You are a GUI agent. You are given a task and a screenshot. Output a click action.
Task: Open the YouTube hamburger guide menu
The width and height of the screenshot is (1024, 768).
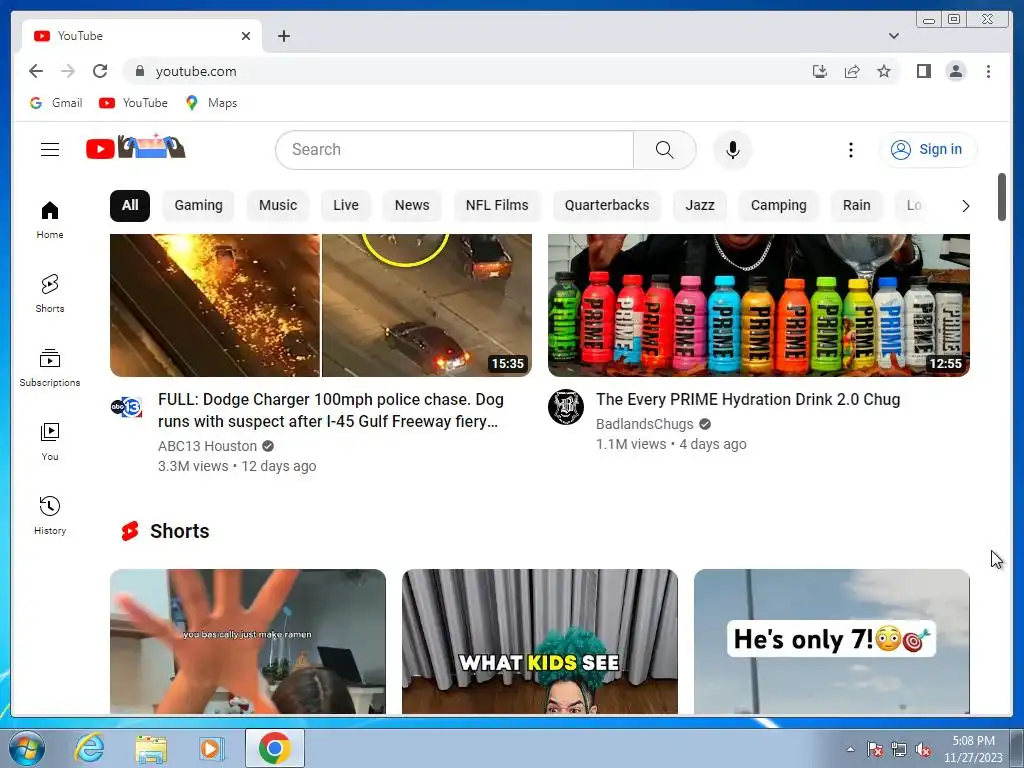[50, 150]
